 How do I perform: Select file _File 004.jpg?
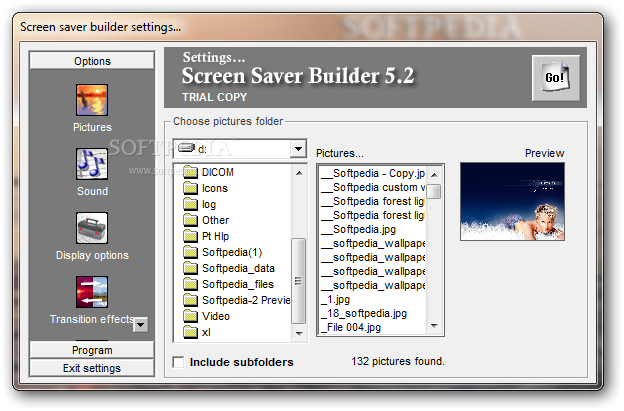351,327
